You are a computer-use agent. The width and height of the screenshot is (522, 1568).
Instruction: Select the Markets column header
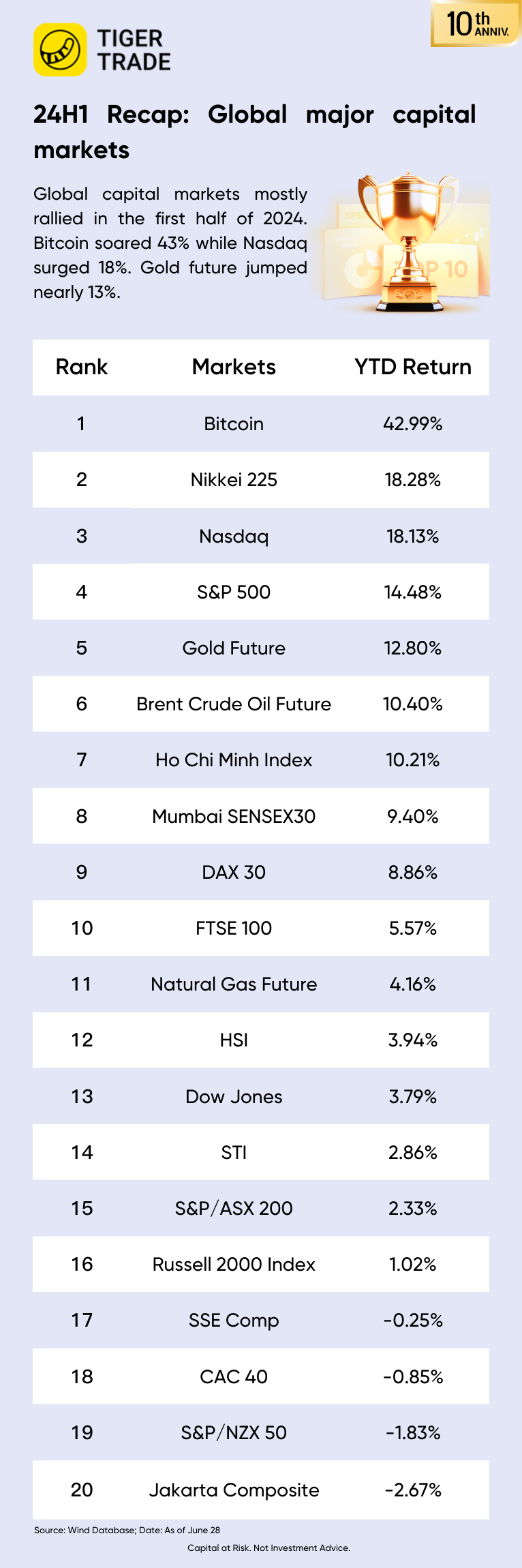[x=234, y=367]
